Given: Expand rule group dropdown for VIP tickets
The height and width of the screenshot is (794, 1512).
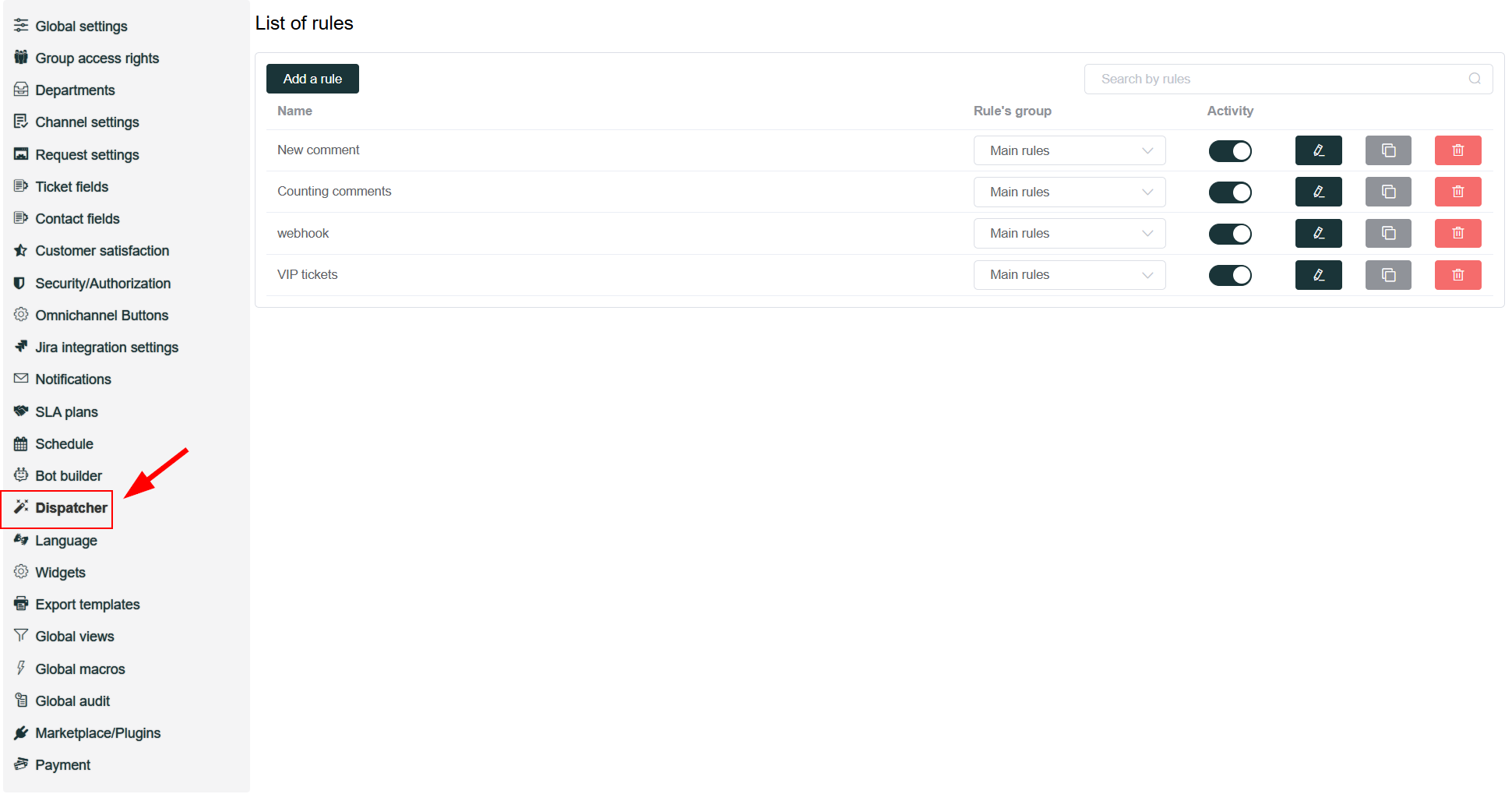Looking at the screenshot, I should tap(1070, 275).
